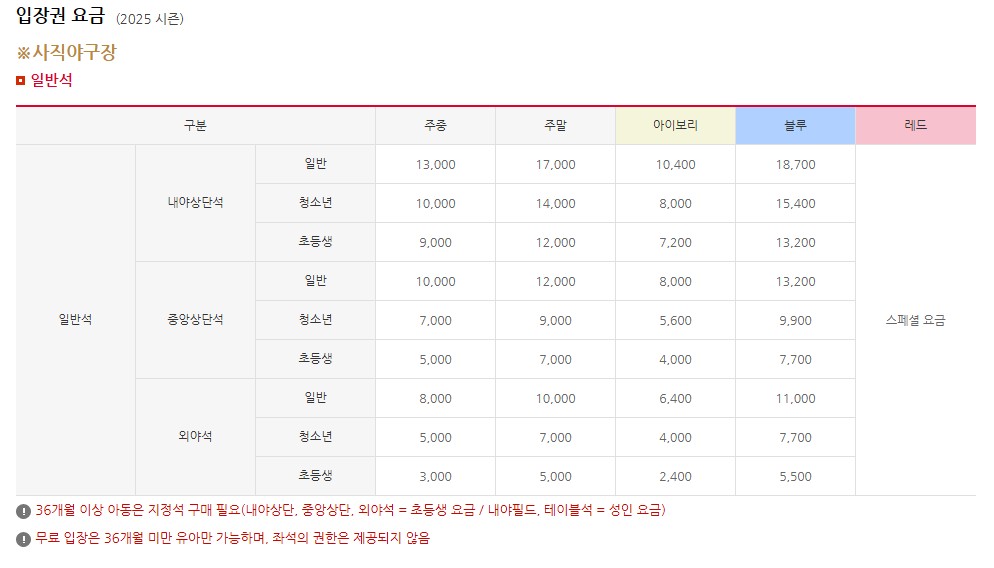
Task: Click the 3,000 weekday price
Action: coord(436,477)
